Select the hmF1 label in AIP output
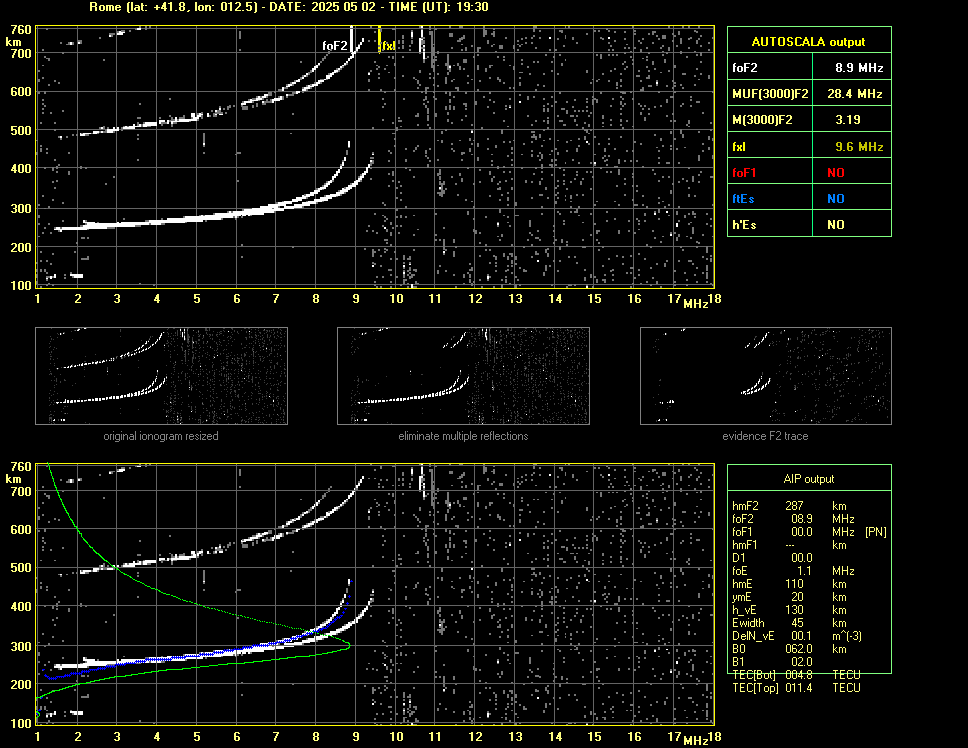Image resolution: width=968 pixels, height=748 pixels. tap(745, 545)
